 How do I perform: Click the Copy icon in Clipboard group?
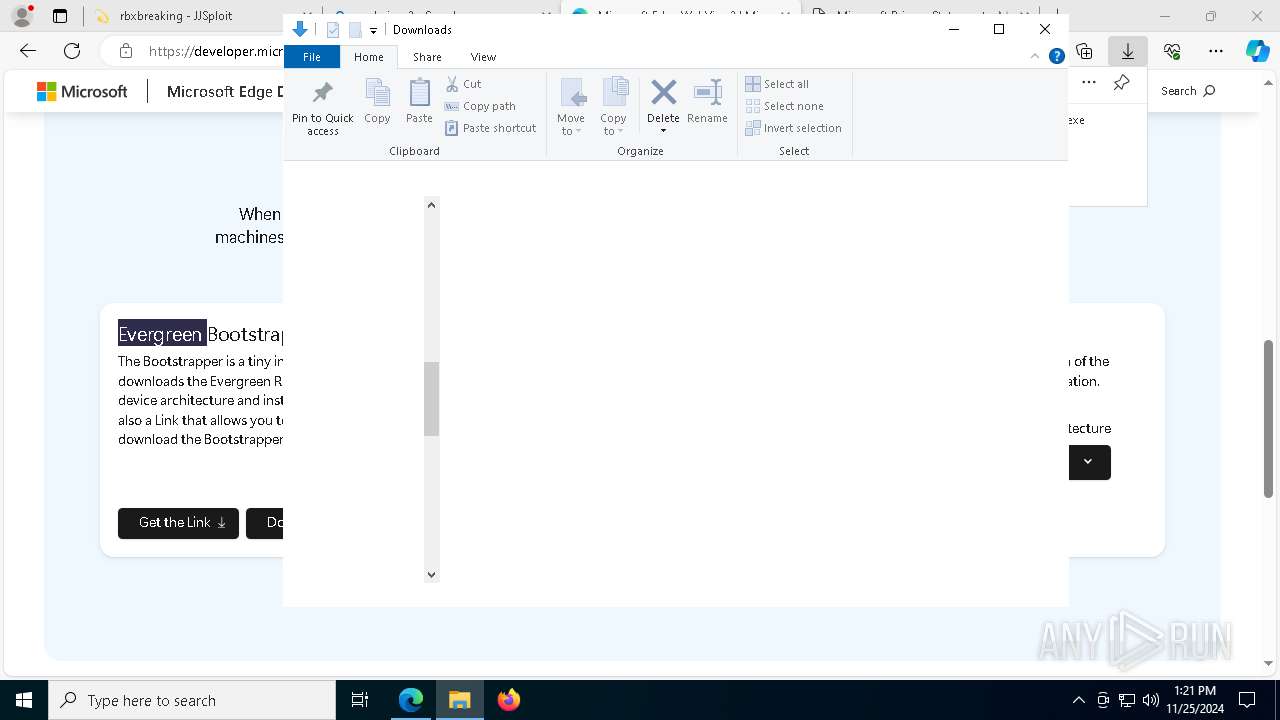[377, 93]
